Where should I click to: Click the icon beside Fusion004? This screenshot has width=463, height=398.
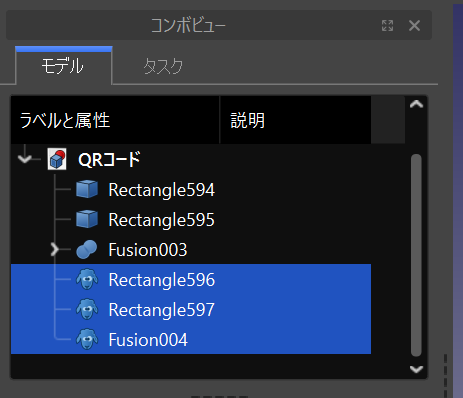pos(87,339)
